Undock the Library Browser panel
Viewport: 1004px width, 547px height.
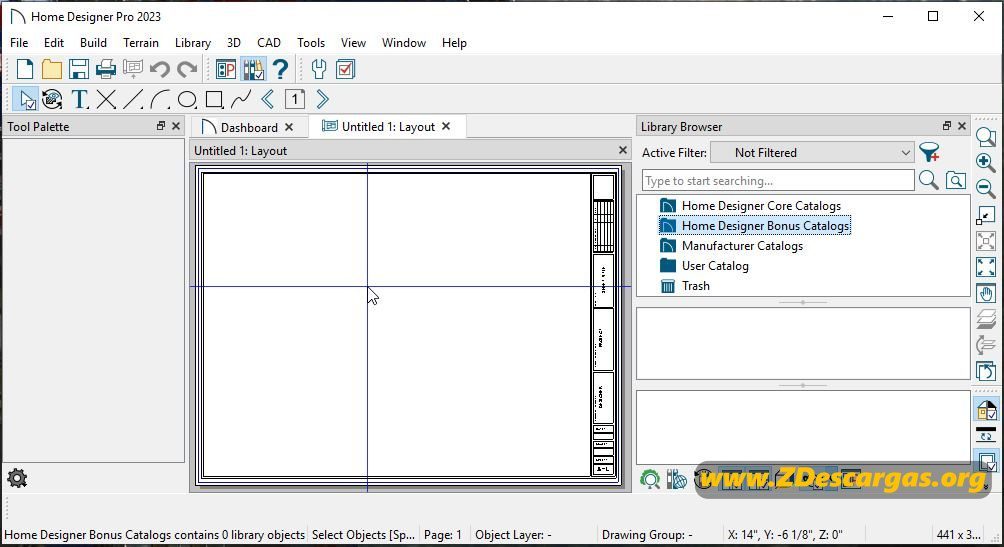click(946, 126)
